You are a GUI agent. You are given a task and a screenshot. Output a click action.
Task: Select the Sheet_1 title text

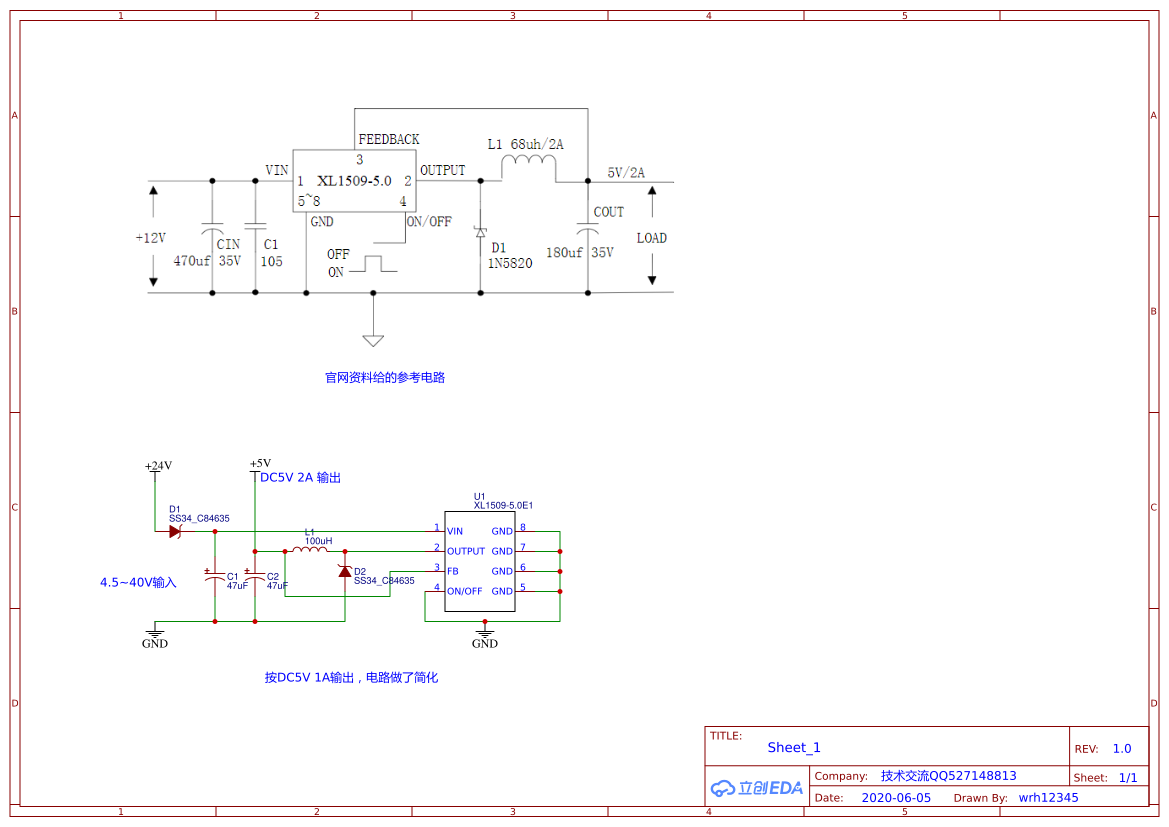pos(794,747)
